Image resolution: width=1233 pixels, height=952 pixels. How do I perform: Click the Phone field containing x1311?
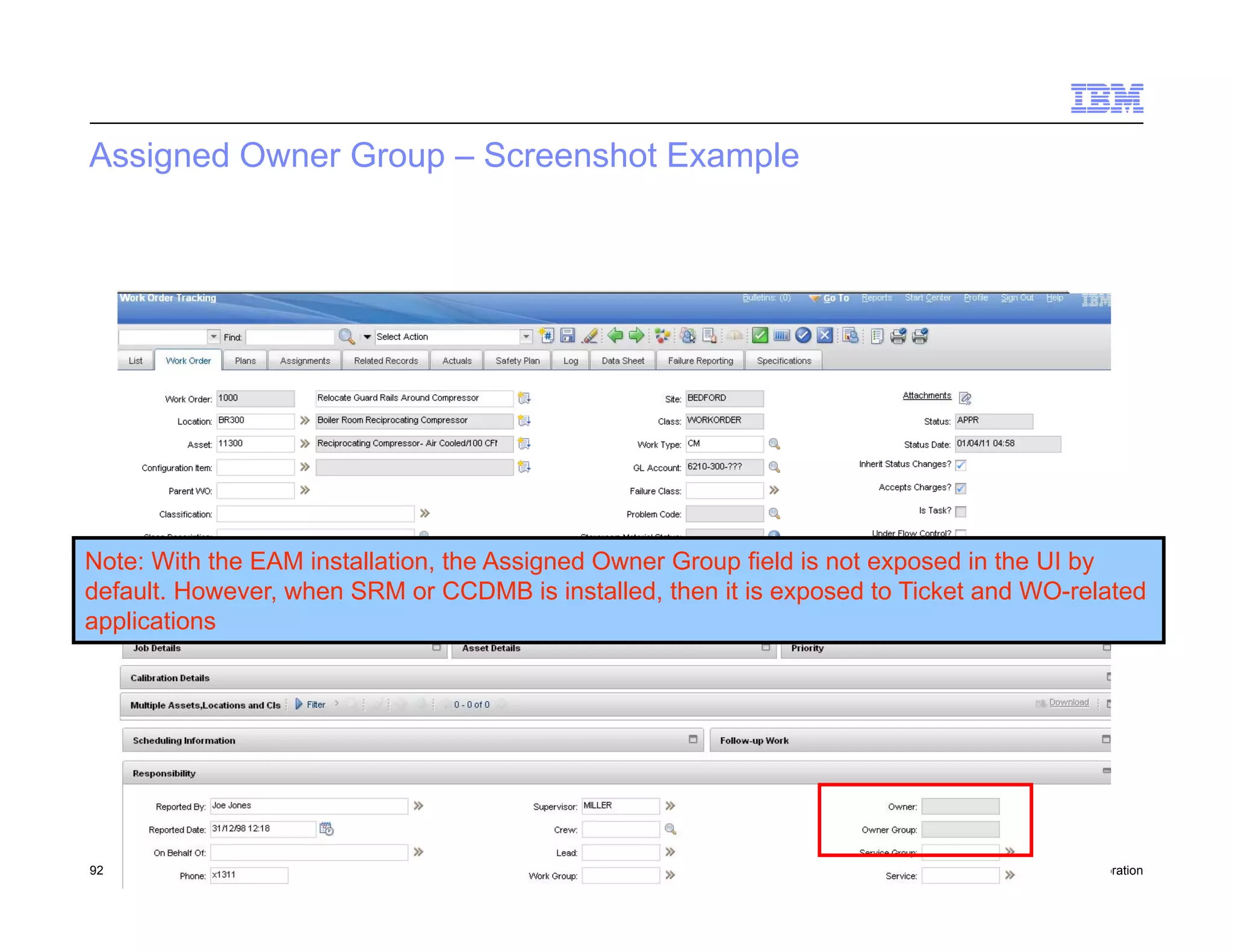(249, 875)
